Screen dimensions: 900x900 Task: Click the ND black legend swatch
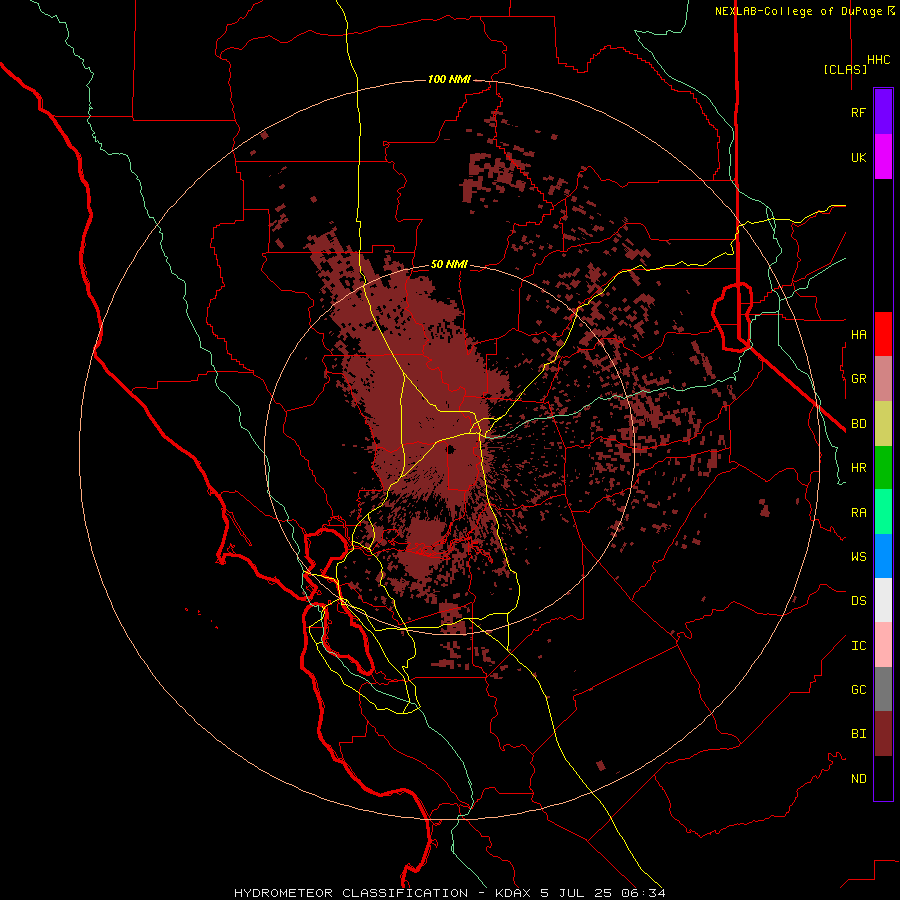pos(883,778)
